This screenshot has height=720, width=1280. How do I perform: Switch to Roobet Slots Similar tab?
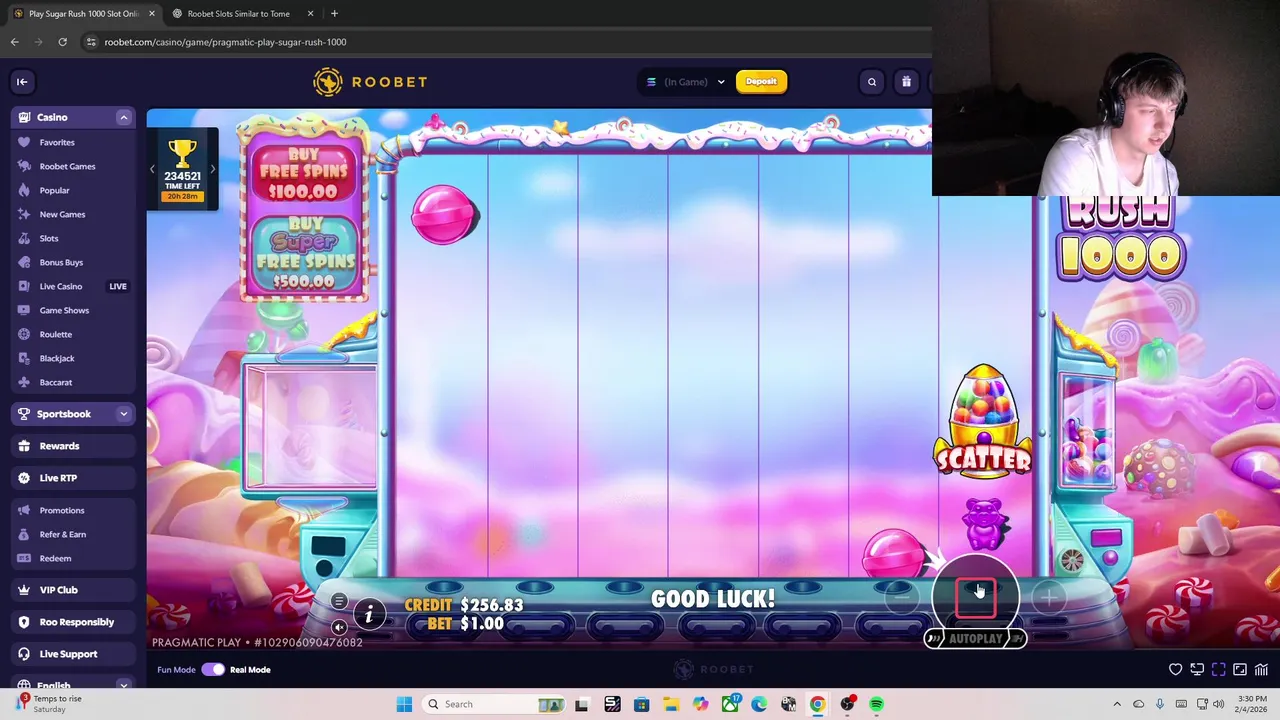coord(238,14)
